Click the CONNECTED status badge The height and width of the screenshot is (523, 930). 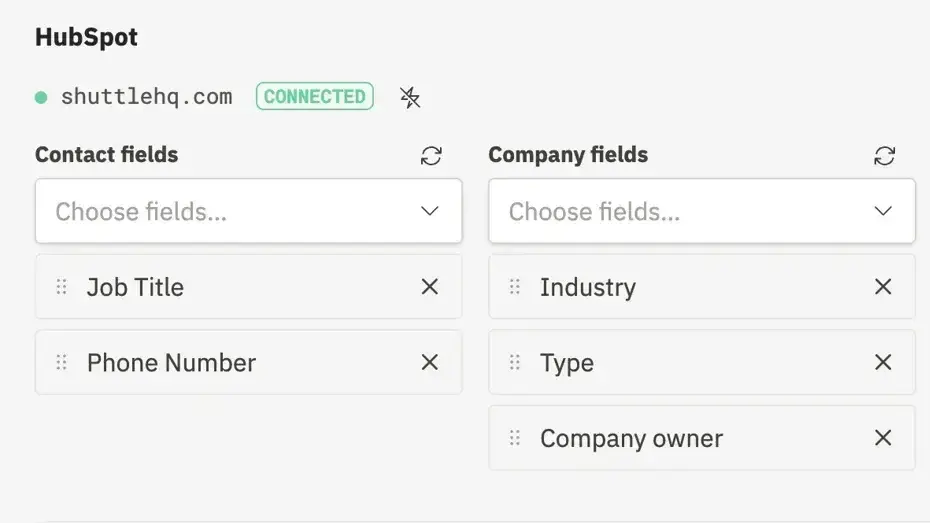314,97
